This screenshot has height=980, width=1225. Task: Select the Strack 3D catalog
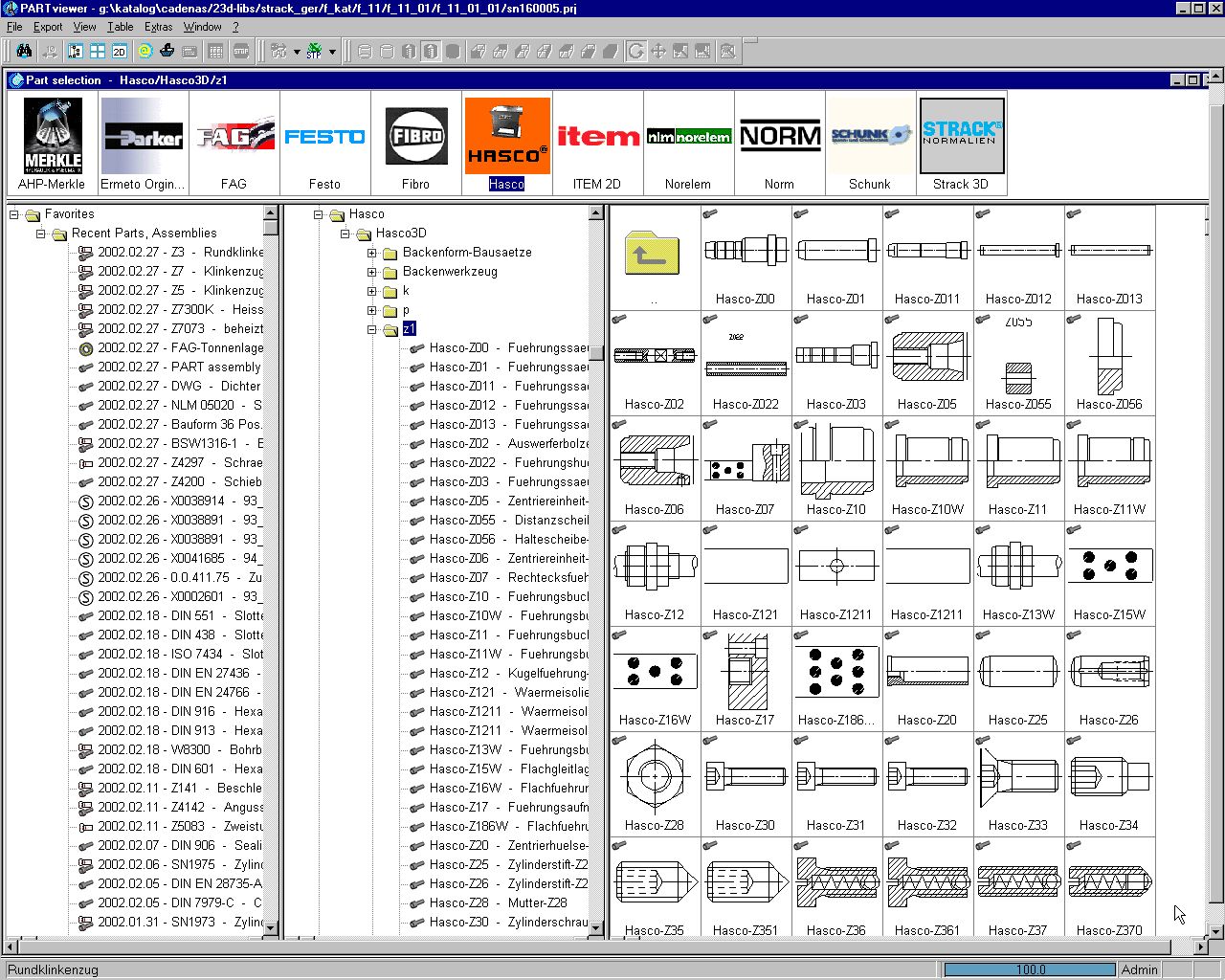tap(961, 143)
